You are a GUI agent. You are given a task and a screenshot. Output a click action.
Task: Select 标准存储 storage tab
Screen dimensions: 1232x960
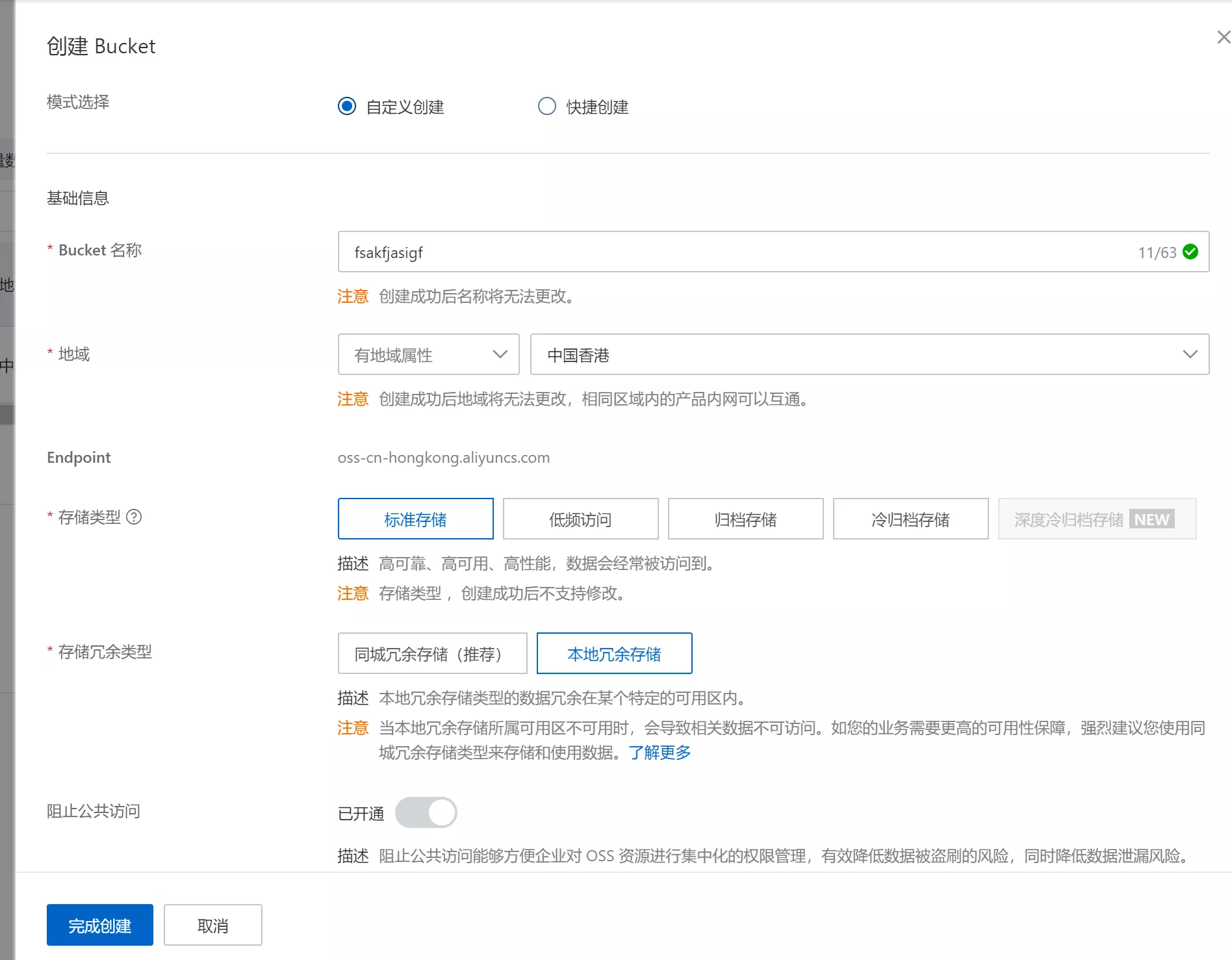click(415, 519)
